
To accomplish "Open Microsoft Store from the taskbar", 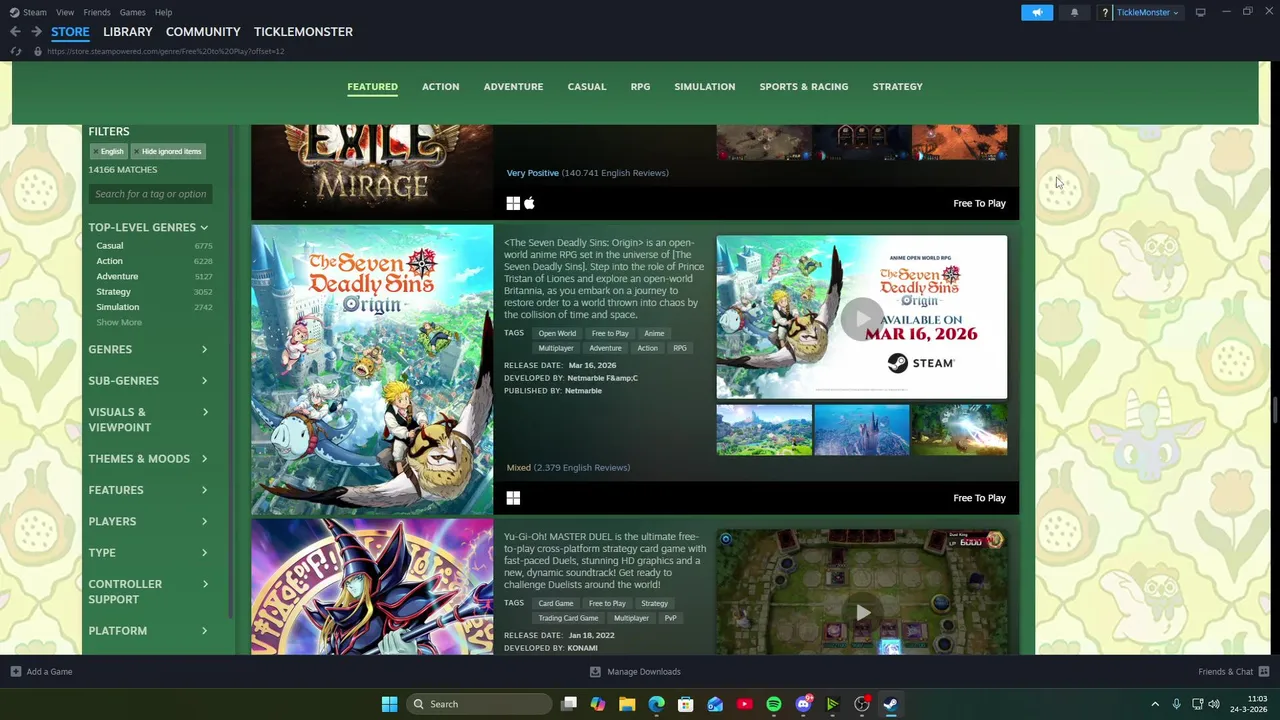I will (x=686, y=704).
